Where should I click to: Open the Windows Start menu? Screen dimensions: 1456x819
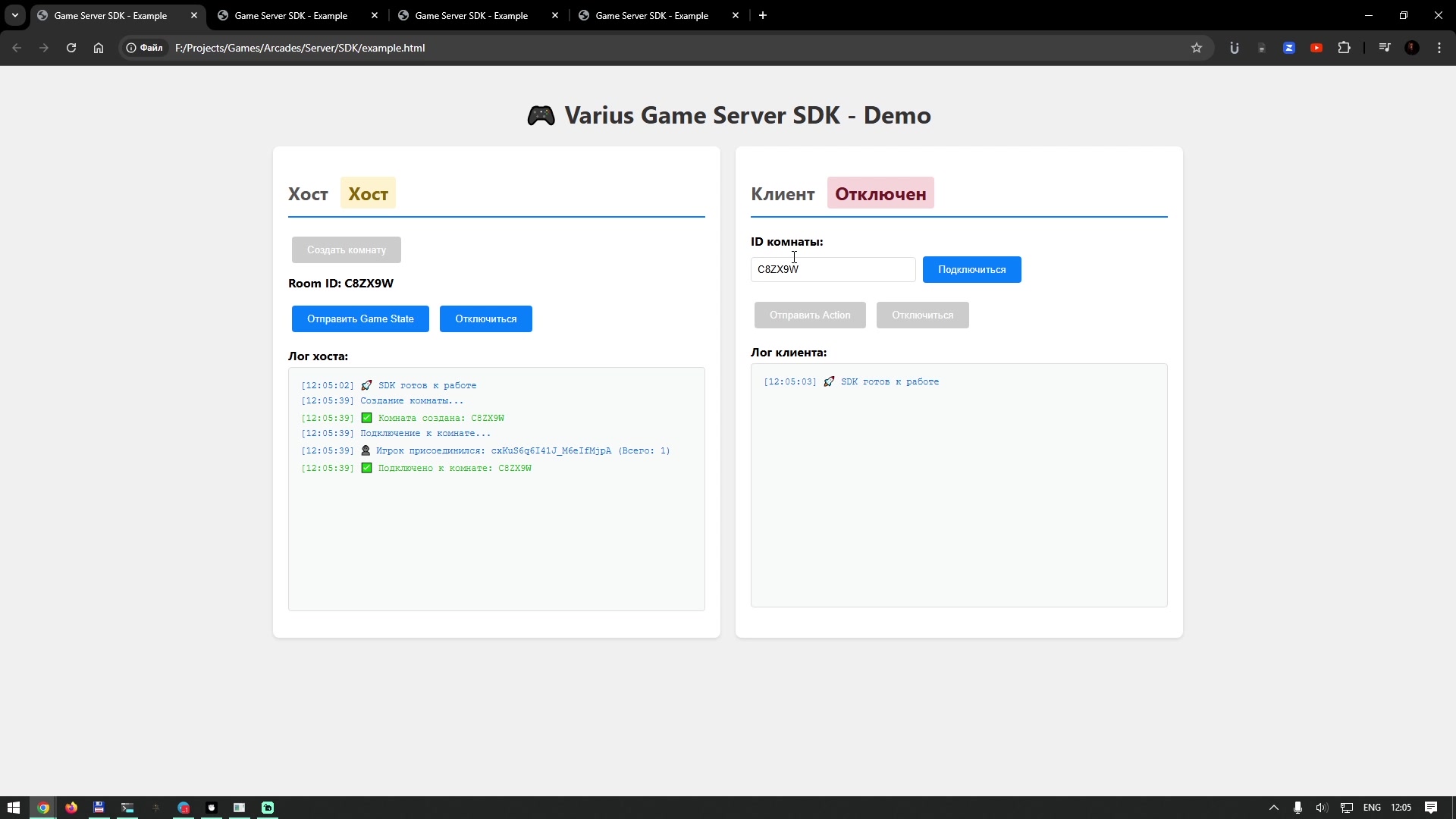point(13,808)
